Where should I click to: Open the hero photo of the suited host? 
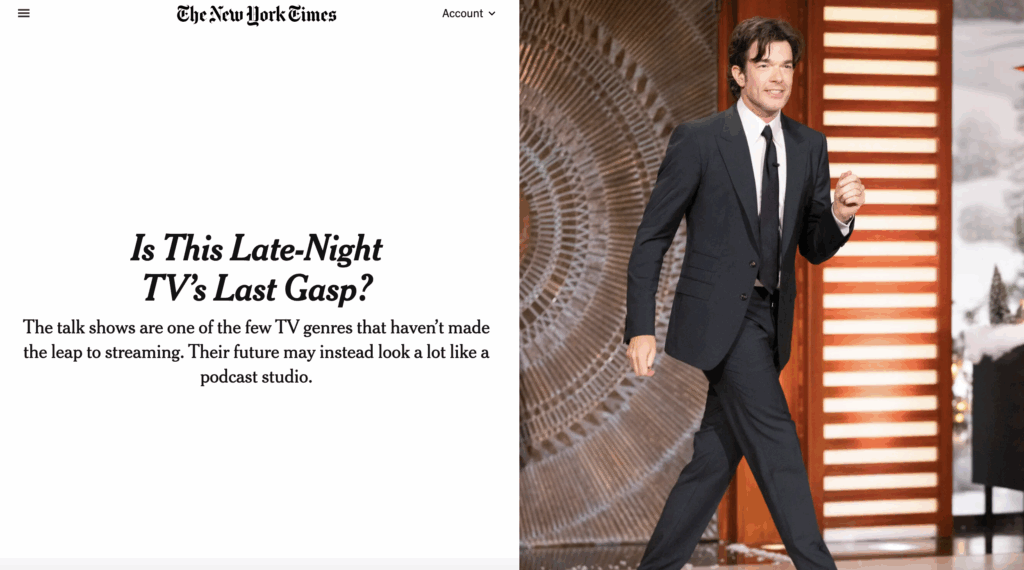771,285
